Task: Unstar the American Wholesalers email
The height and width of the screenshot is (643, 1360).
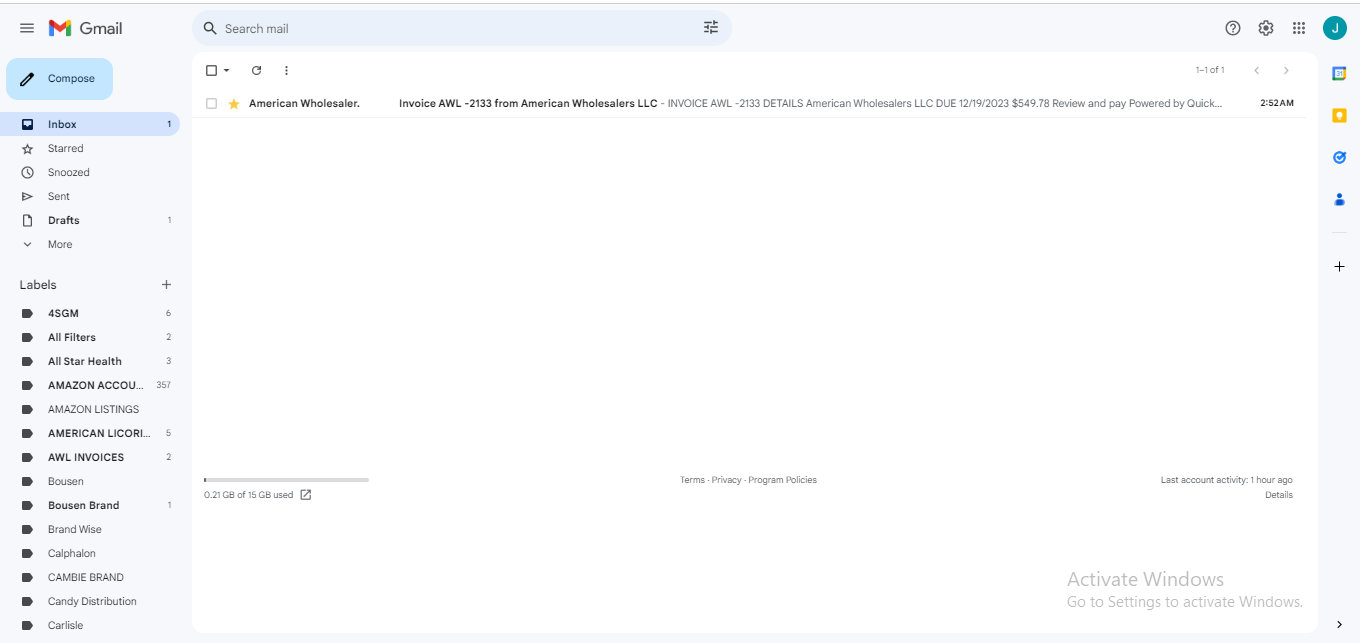Action: 234,103
